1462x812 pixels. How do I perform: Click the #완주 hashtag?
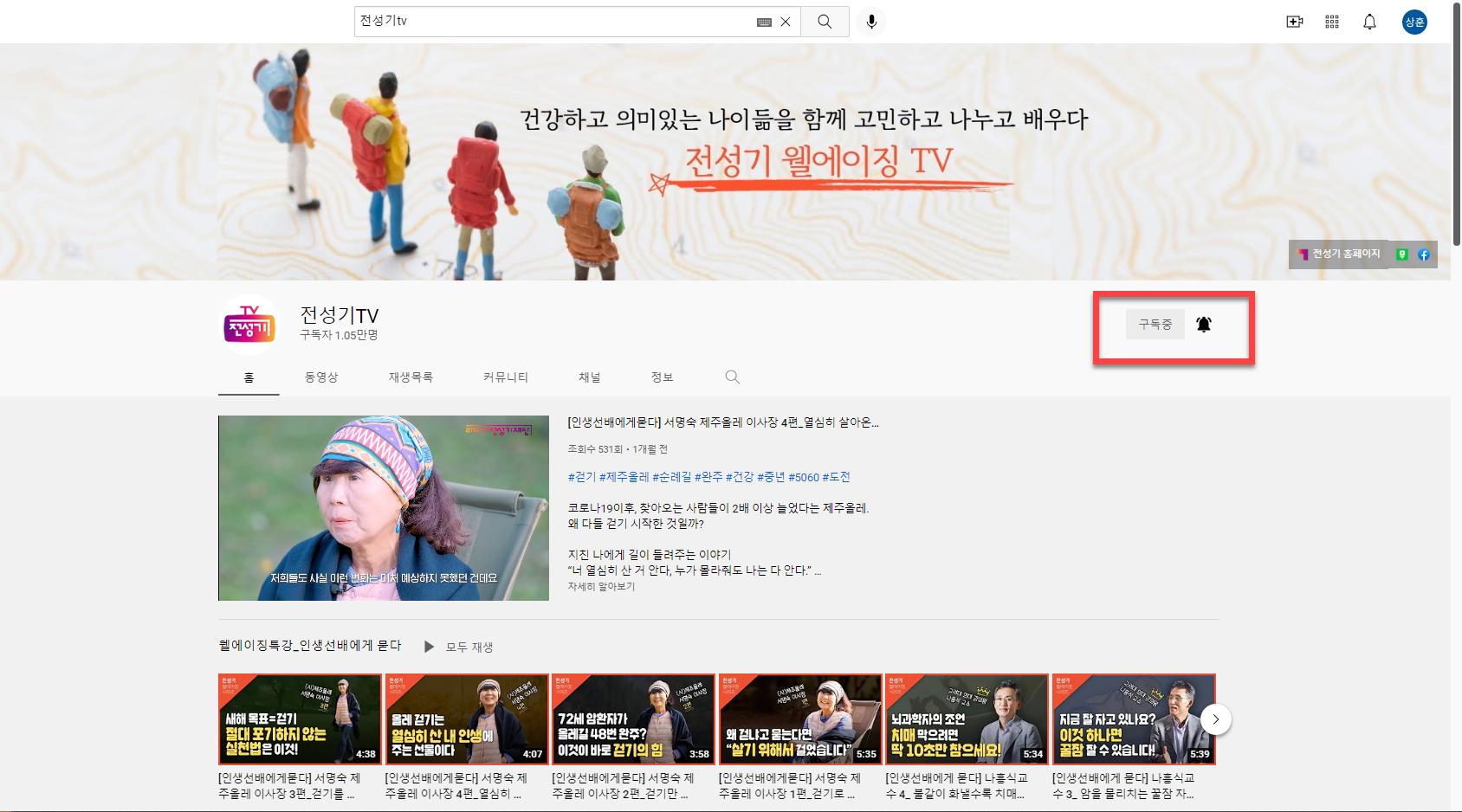point(708,477)
